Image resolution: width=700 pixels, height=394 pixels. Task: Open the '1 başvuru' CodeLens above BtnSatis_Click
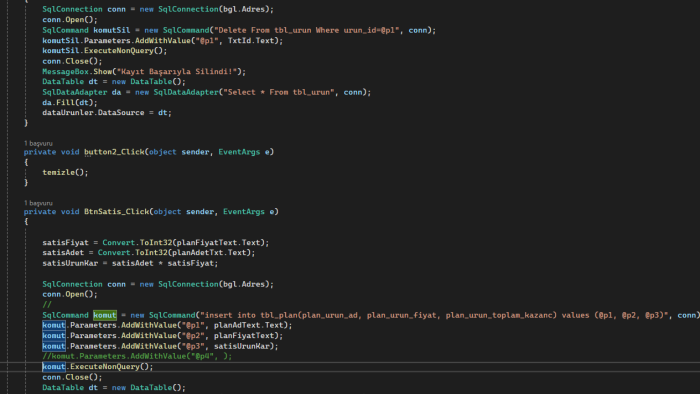click(x=38, y=203)
